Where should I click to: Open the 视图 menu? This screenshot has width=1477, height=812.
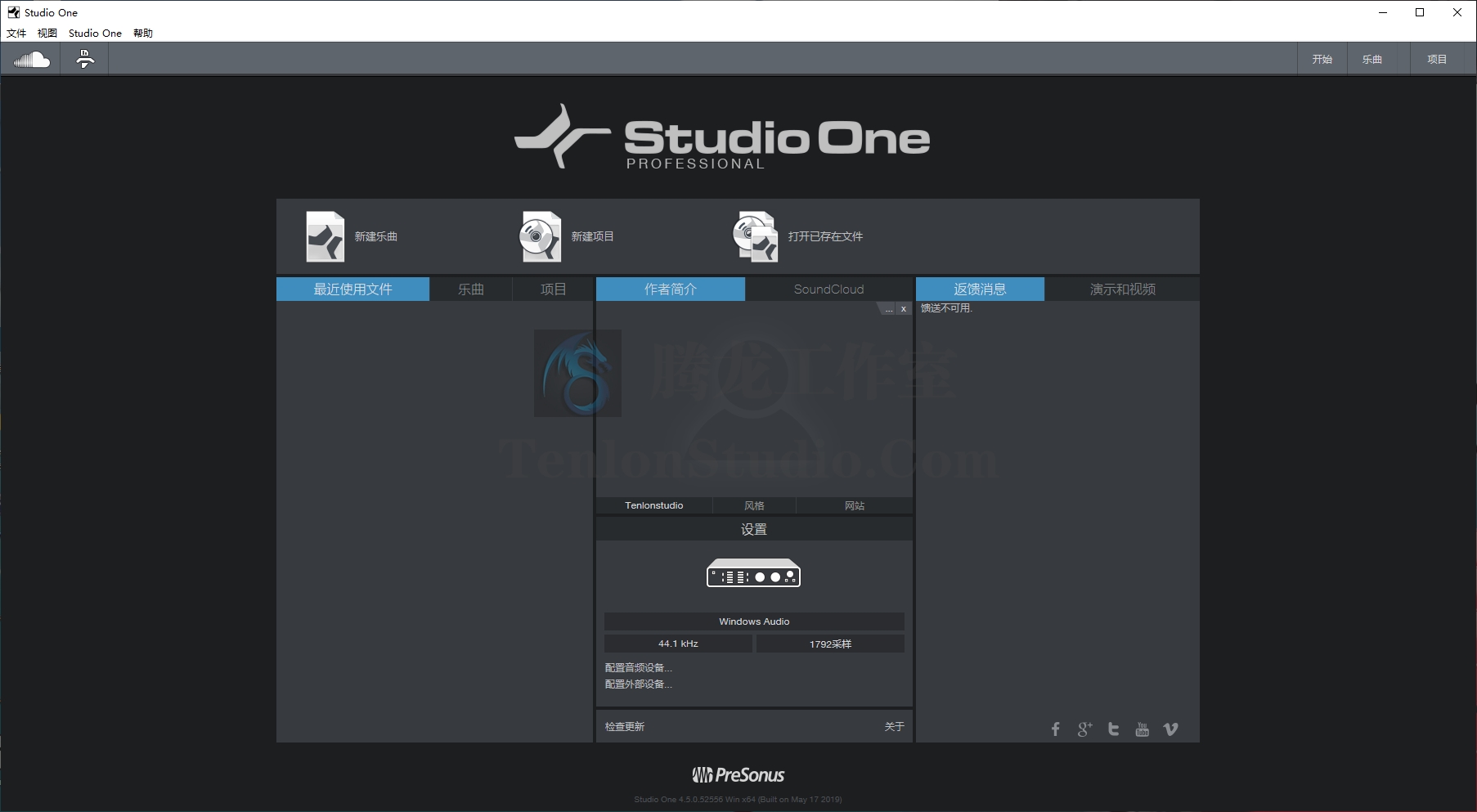47,34
